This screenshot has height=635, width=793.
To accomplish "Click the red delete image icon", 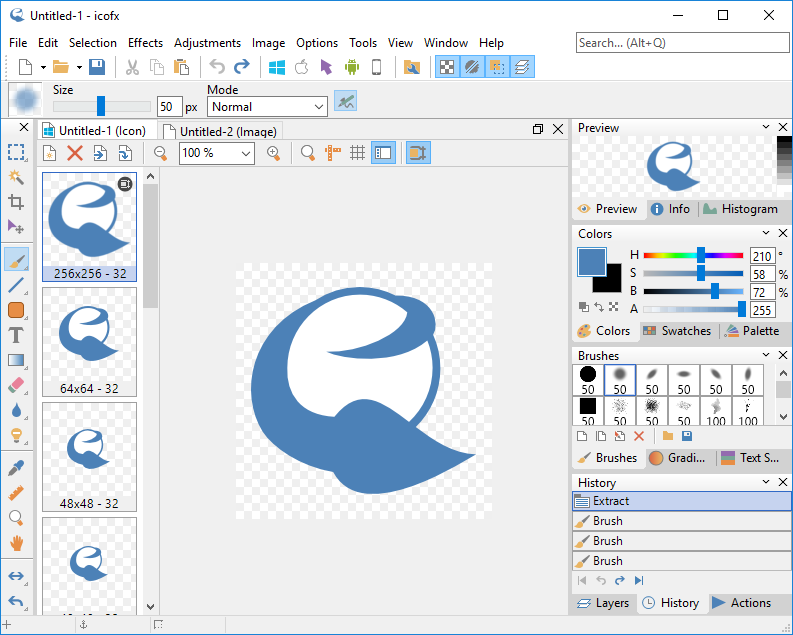I will pyautogui.click(x=75, y=153).
